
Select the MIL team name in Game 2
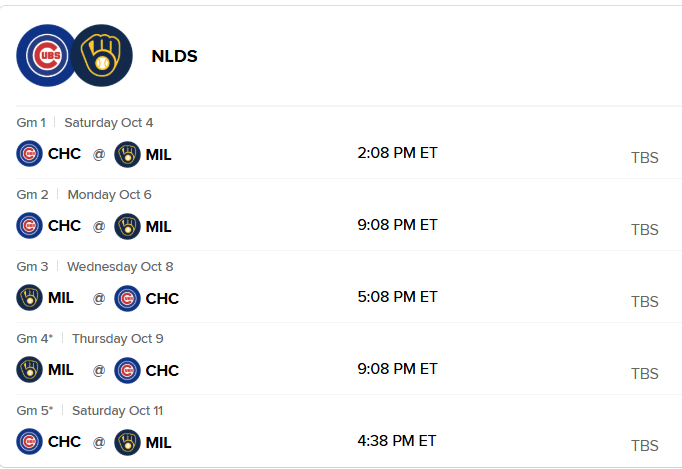158,226
